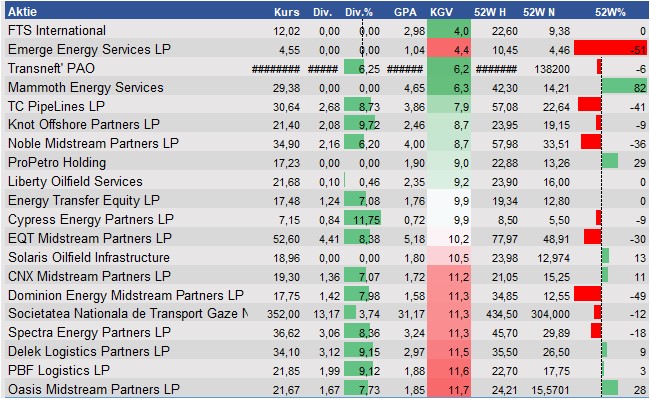650x399 pixels.
Task: Select the GPA column header
Action: [x=405, y=12]
